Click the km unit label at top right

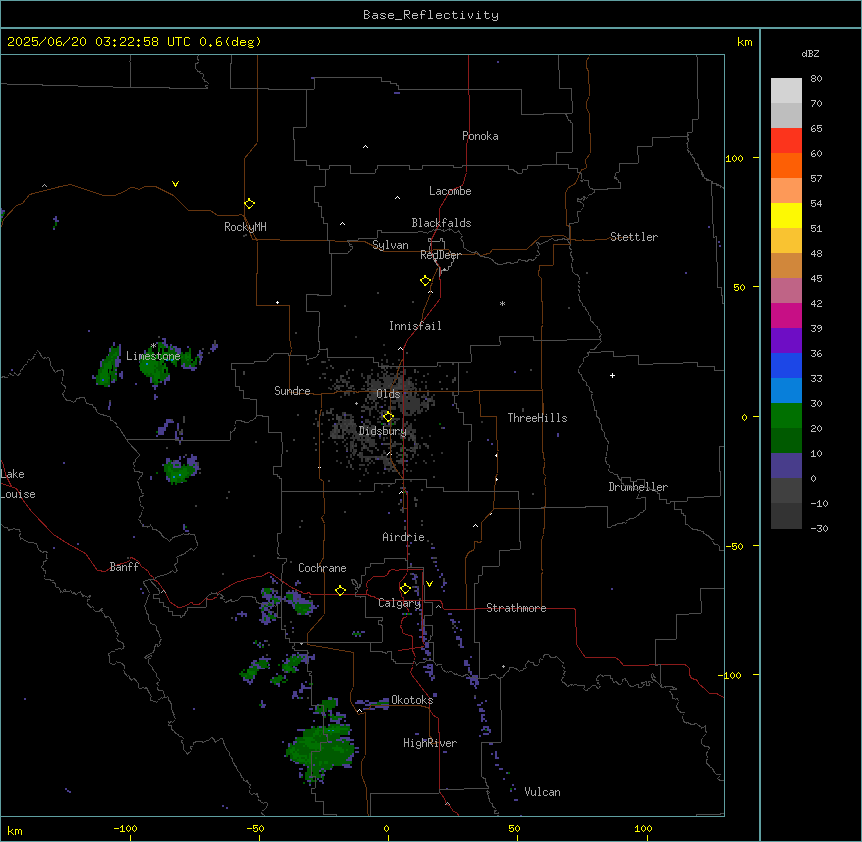(x=744, y=42)
